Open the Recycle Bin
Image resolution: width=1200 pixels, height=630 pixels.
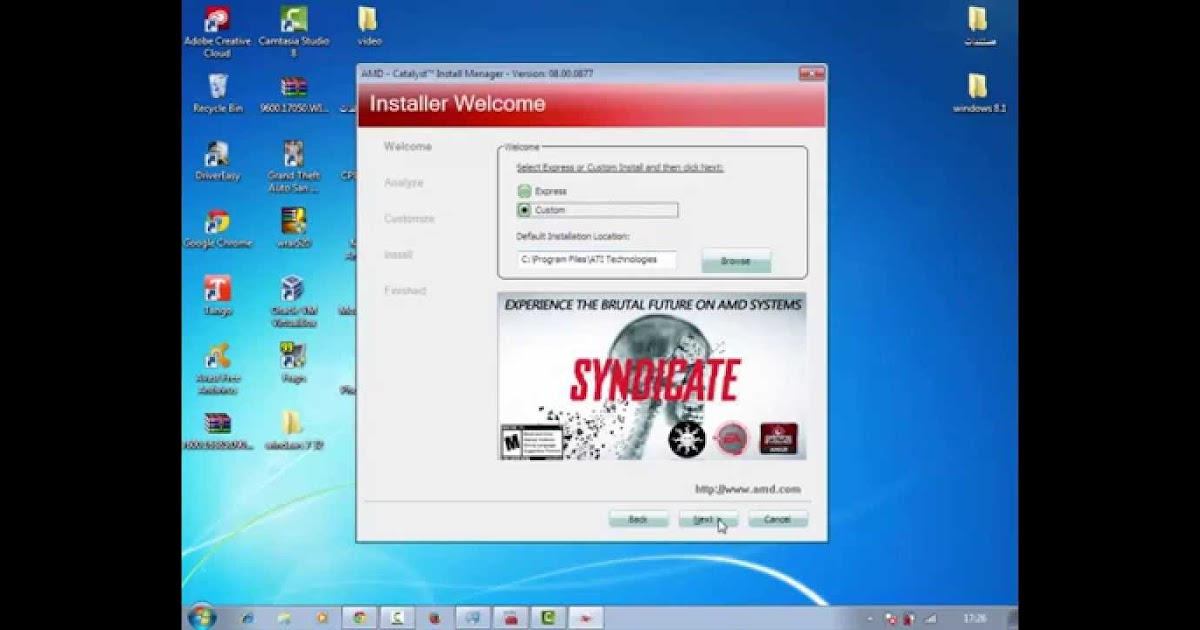point(217,93)
